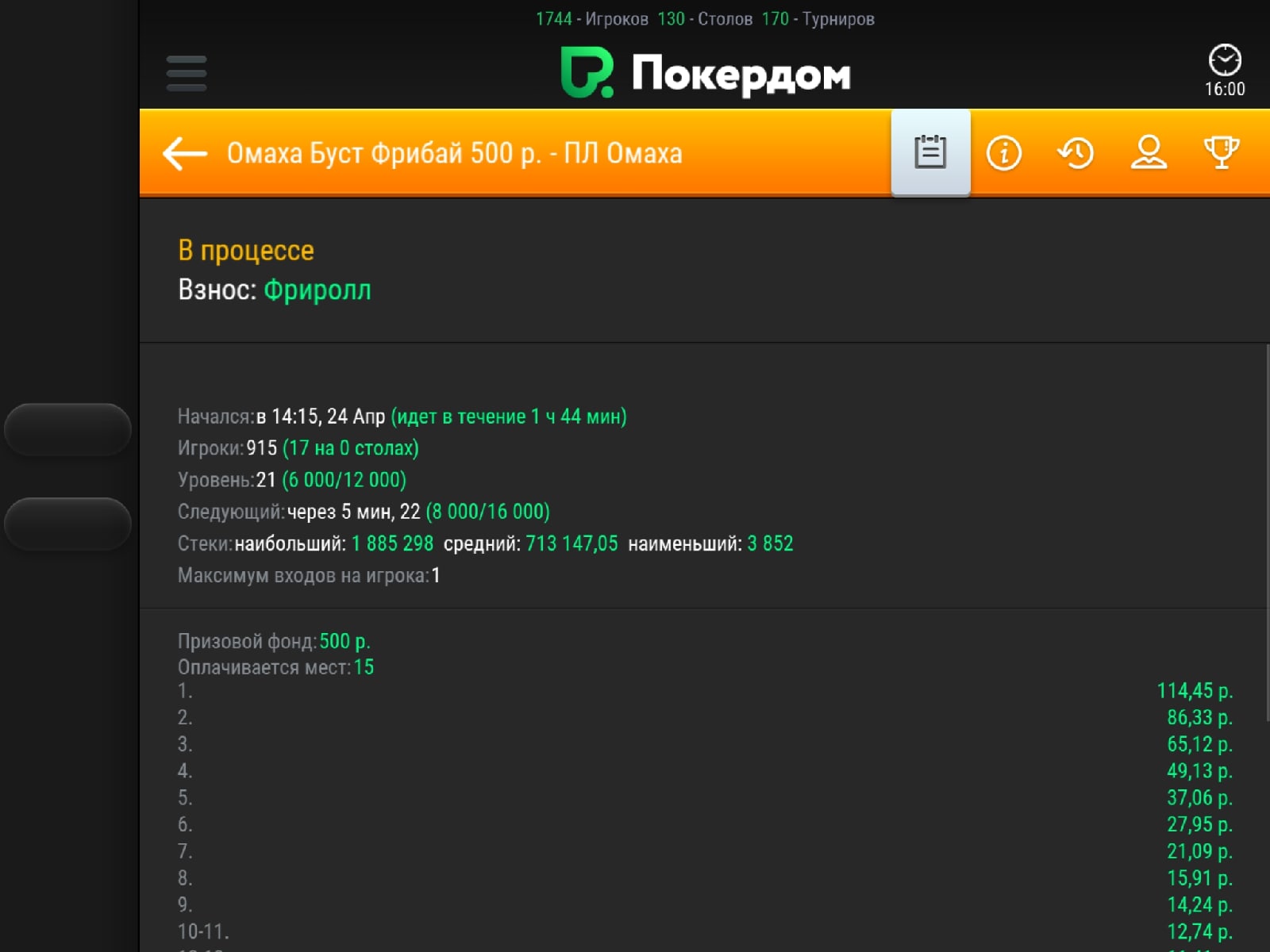Click the status text 'В процессе'
Image resolution: width=1270 pixels, height=952 pixels.
pyautogui.click(x=246, y=251)
